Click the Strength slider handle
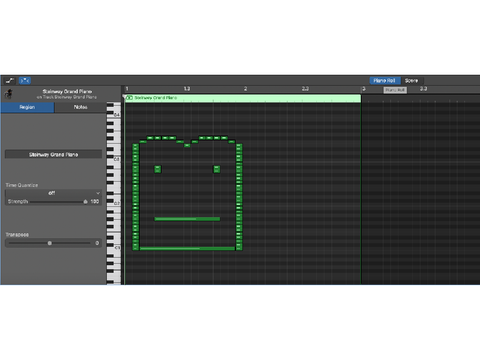Viewport: 480px width, 360px height. click(85, 201)
